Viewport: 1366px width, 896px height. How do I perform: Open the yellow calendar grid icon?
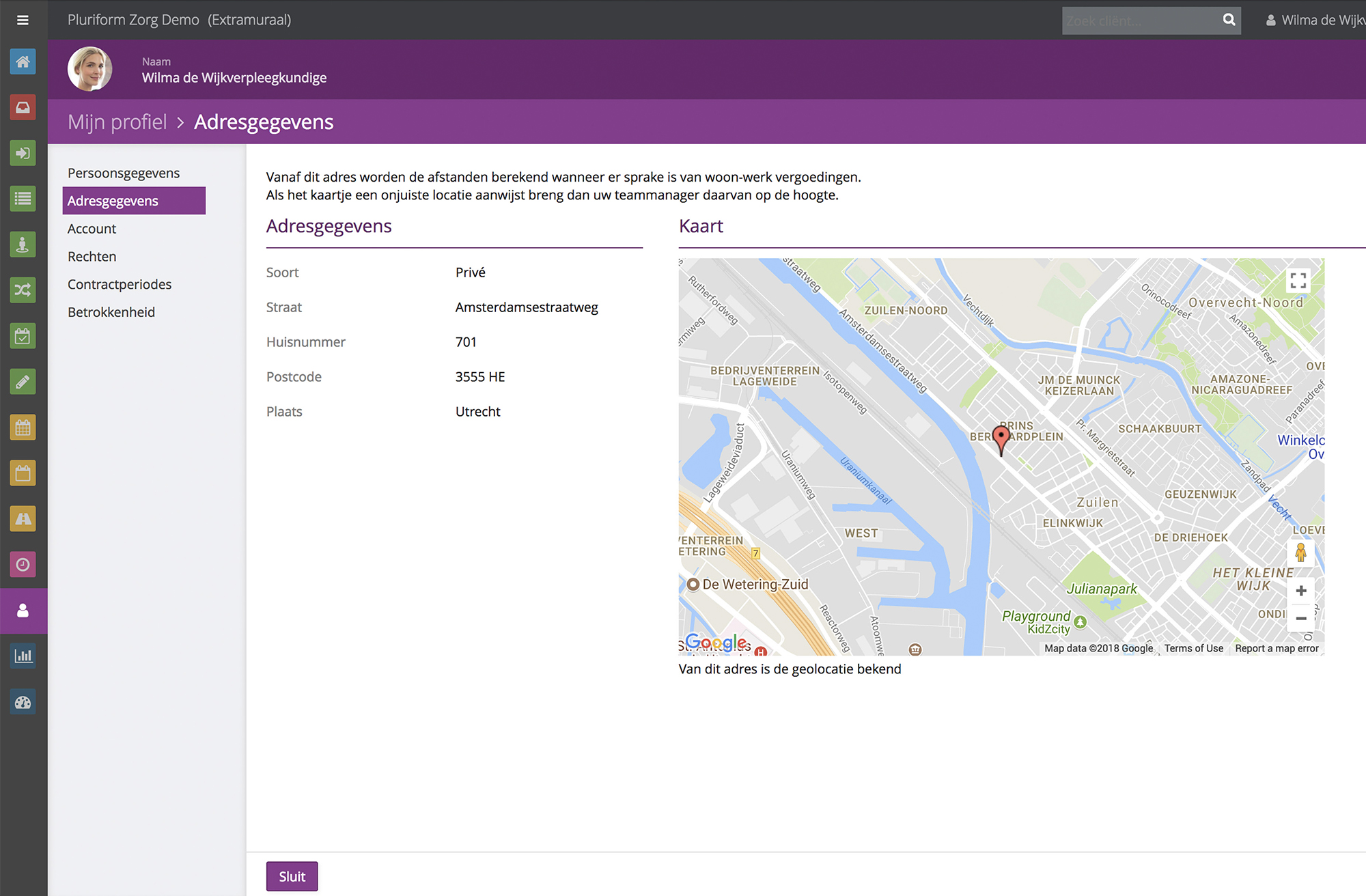tap(23, 428)
